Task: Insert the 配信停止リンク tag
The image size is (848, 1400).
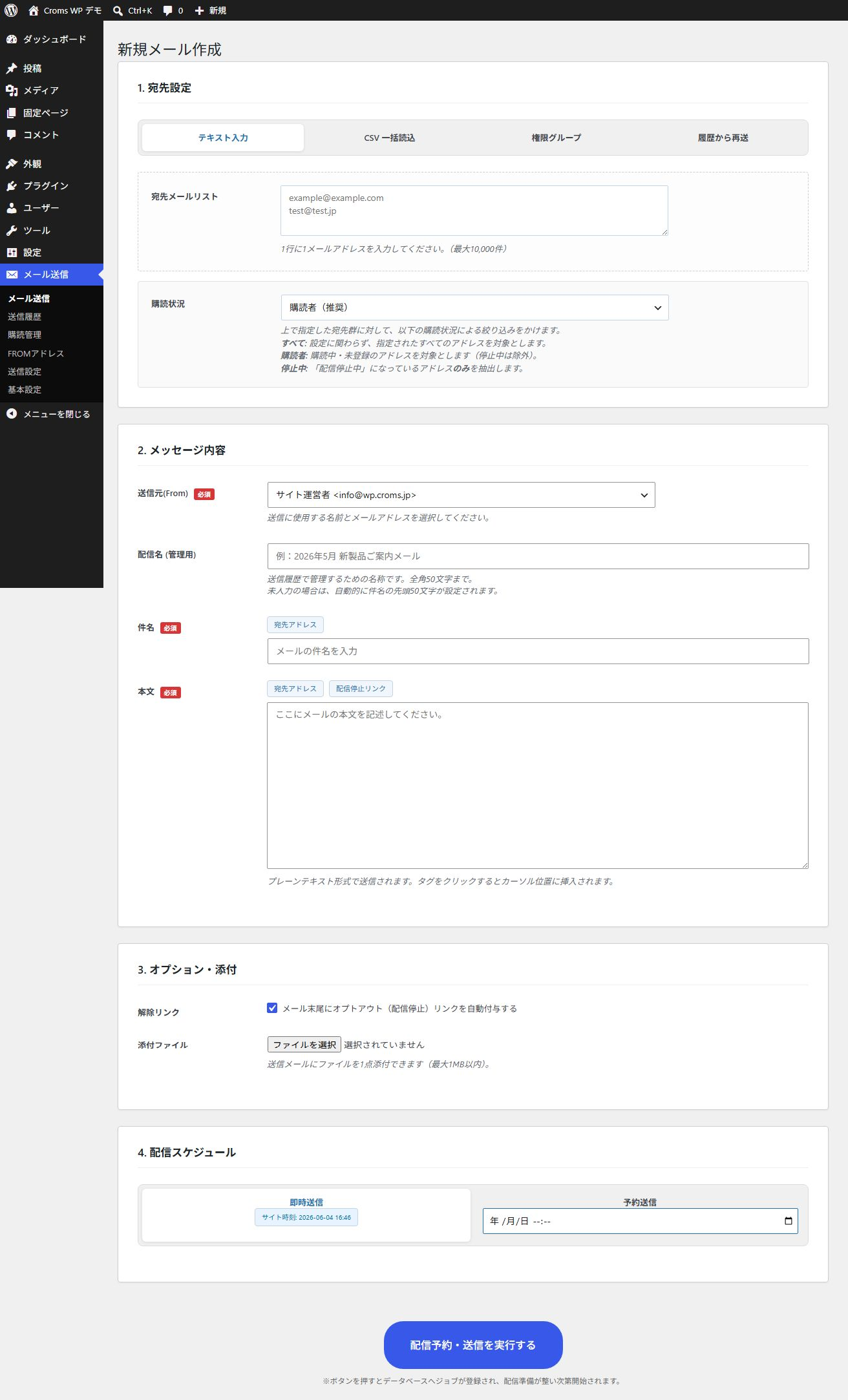Action: click(x=361, y=689)
